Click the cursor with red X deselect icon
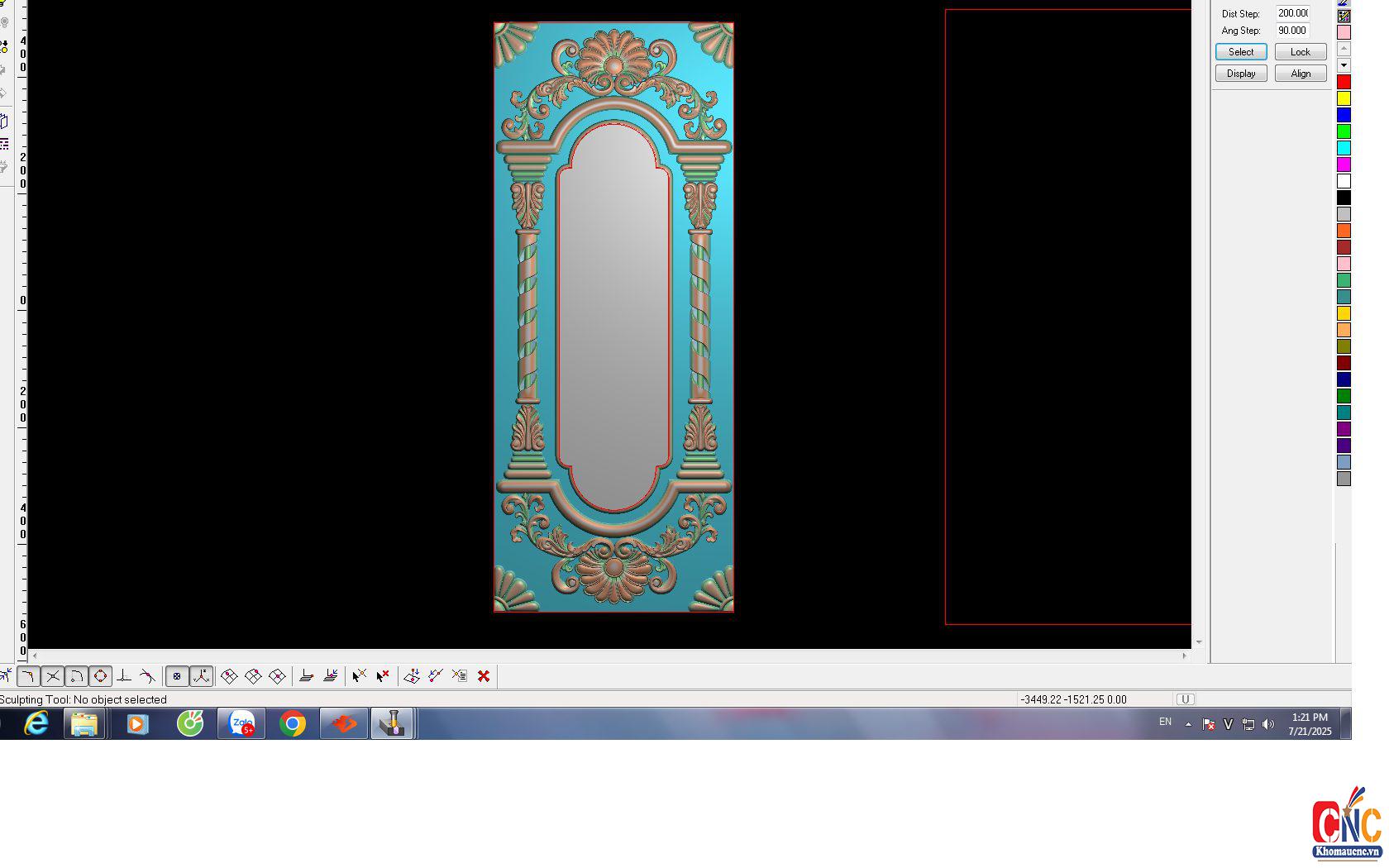The image size is (1389, 868). point(382,676)
